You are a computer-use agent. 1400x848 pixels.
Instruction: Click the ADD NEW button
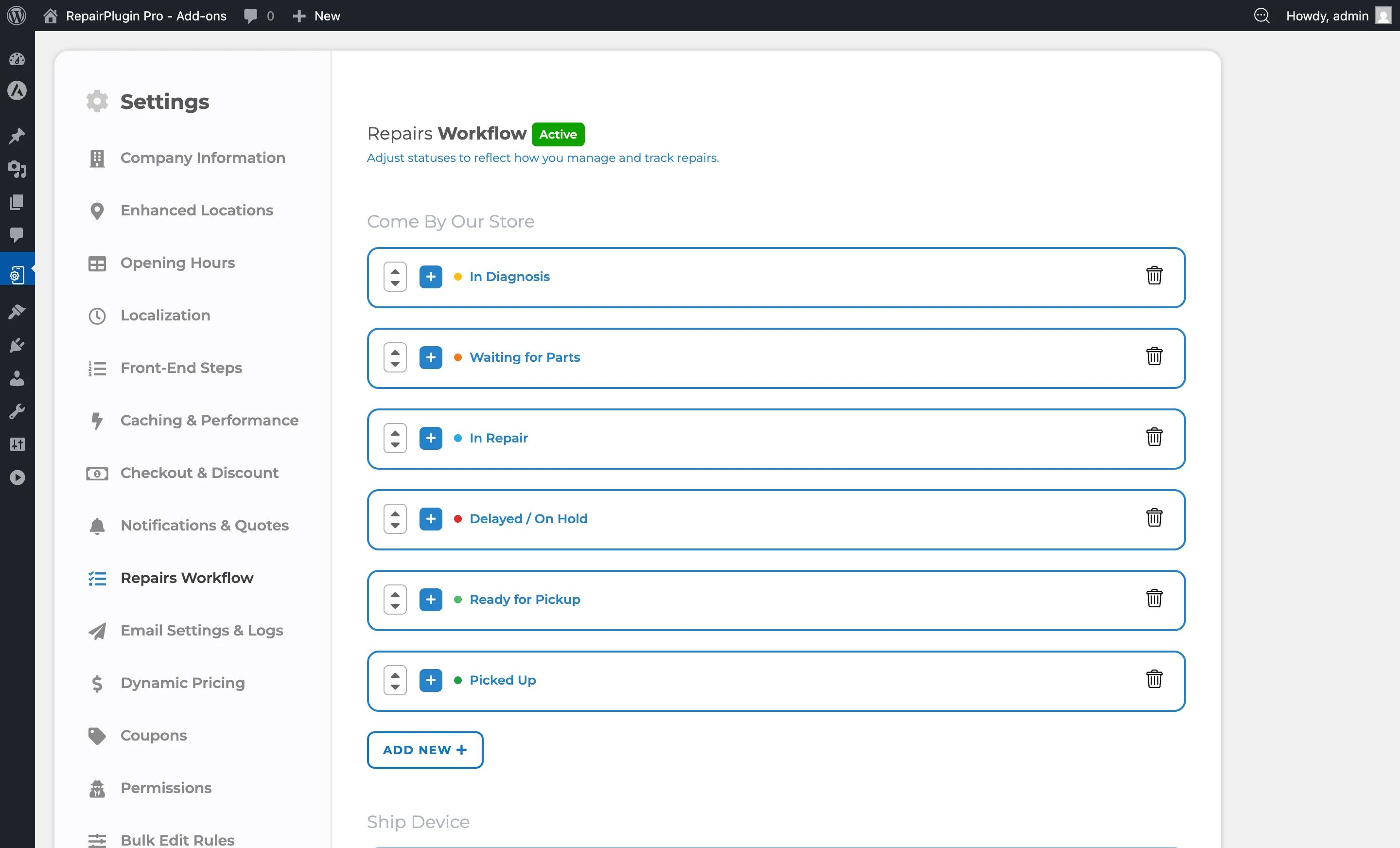[x=424, y=749]
